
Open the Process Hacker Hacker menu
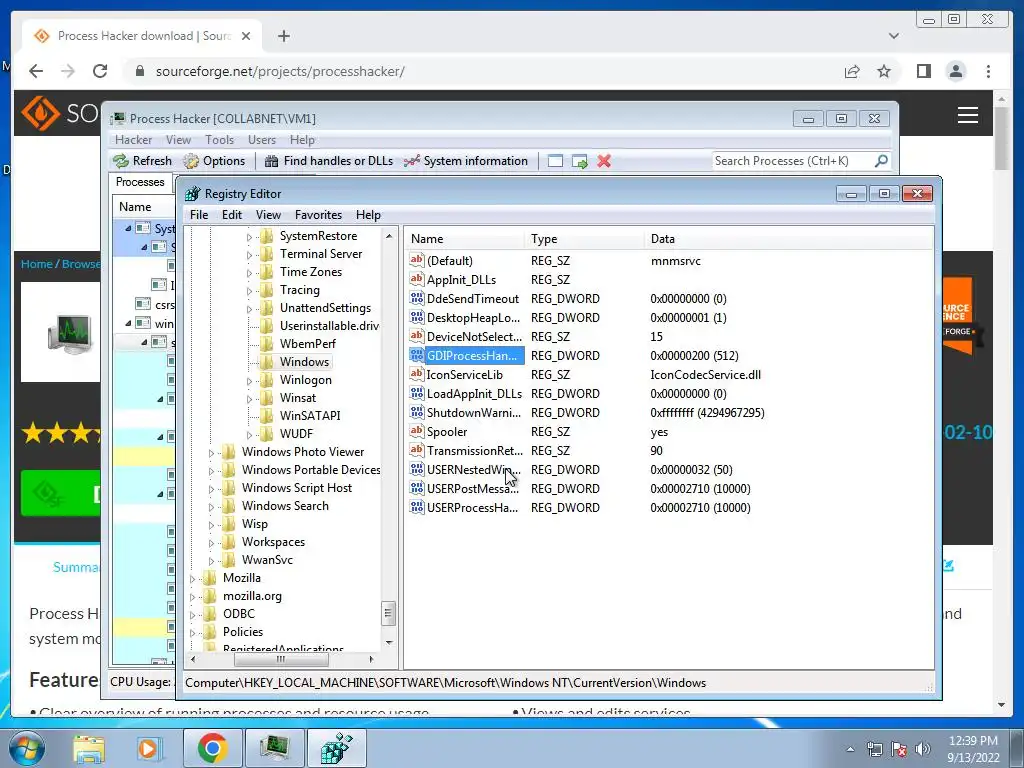click(133, 140)
